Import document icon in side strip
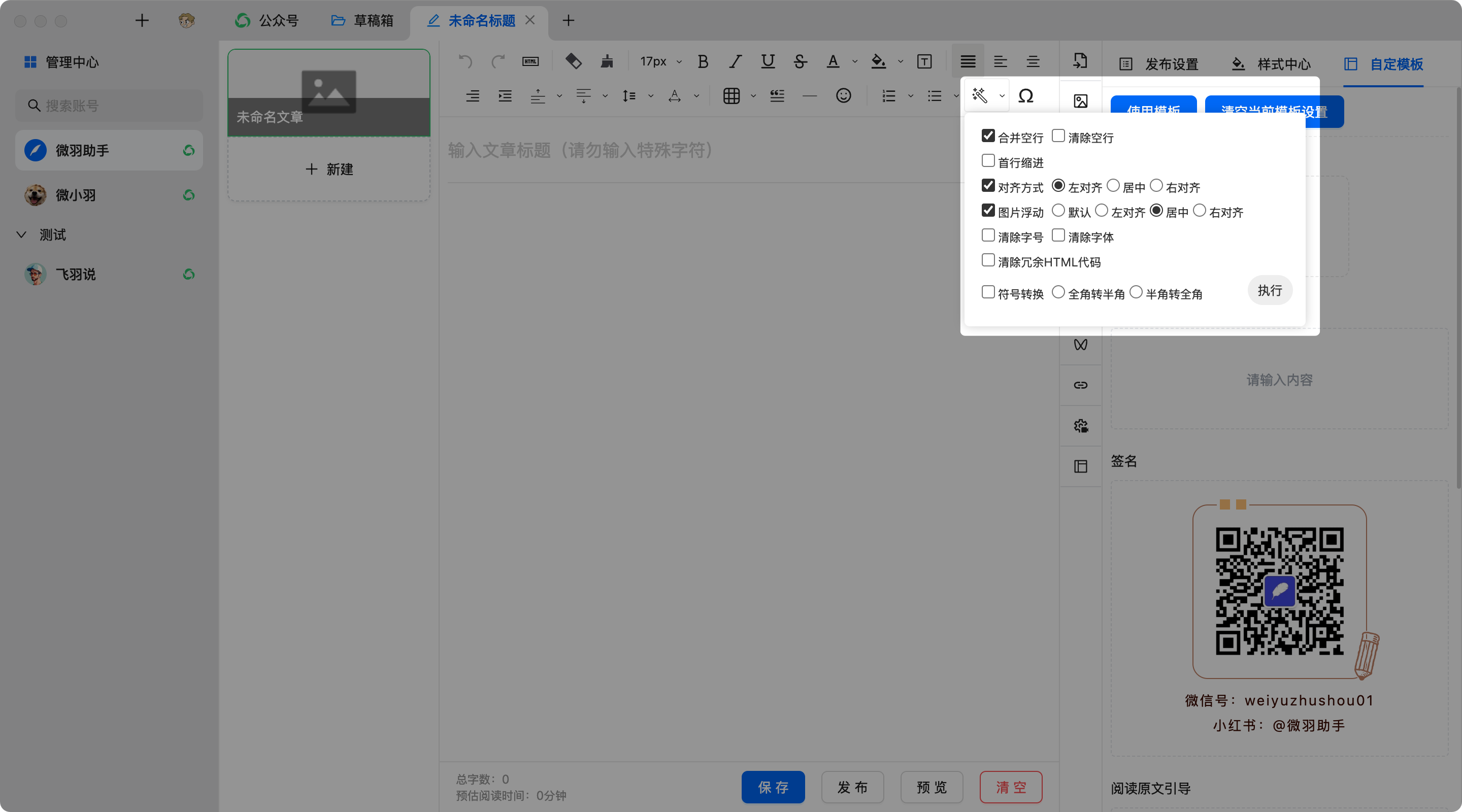 (x=1081, y=60)
